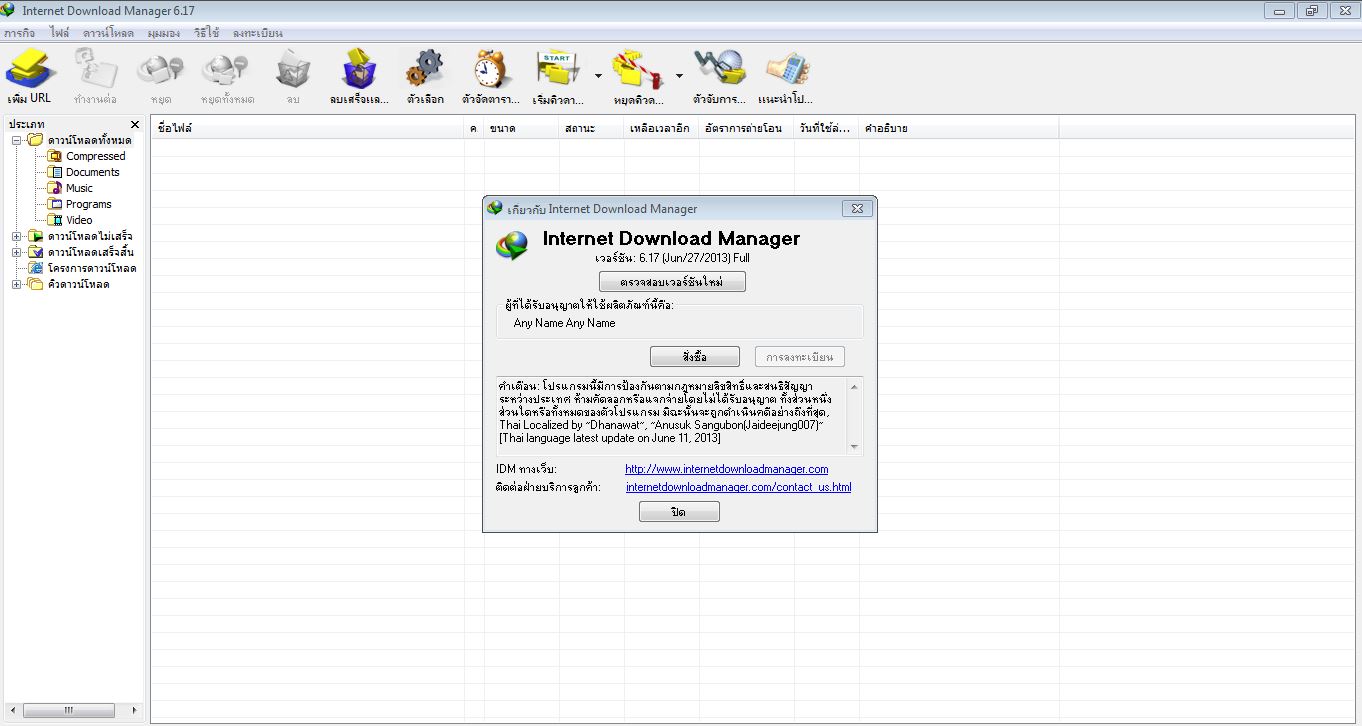The image size is (1362, 726).
Task: Open the ดาวน์โหลด menu
Action: coord(108,33)
